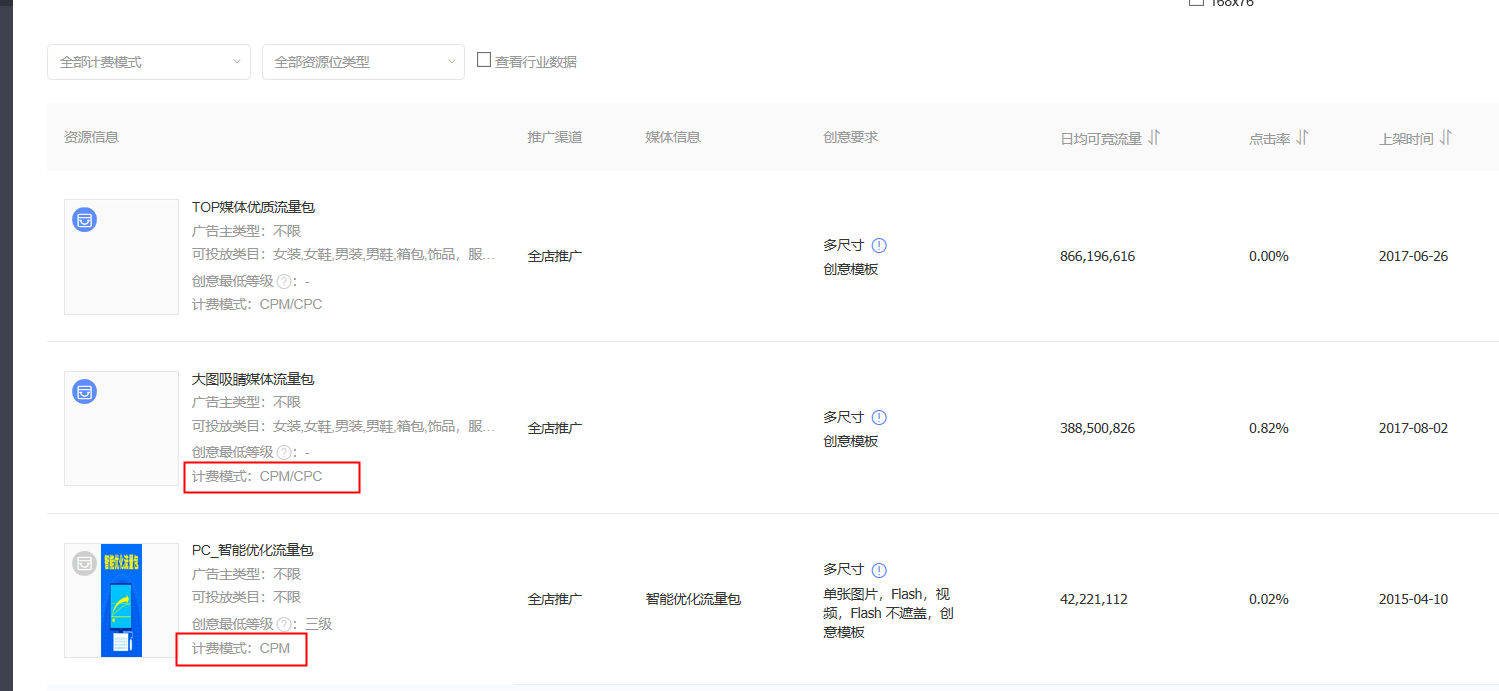This screenshot has width=1499, height=691.
Task: Tick the 查看行业数据 checkbox
Action: [484, 60]
